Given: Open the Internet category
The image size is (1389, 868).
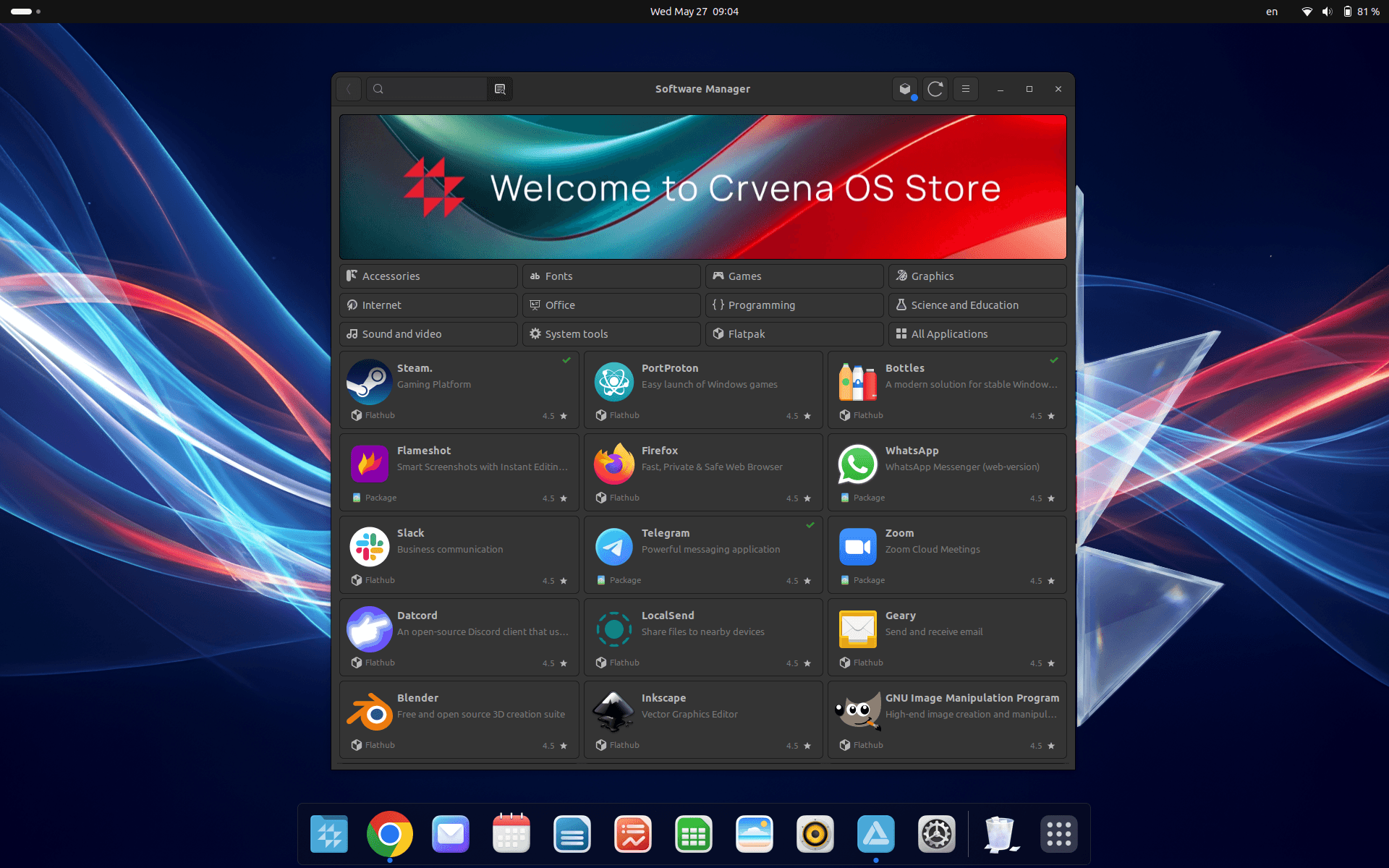Looking at the screenshot, I should (x=428, y=305).
